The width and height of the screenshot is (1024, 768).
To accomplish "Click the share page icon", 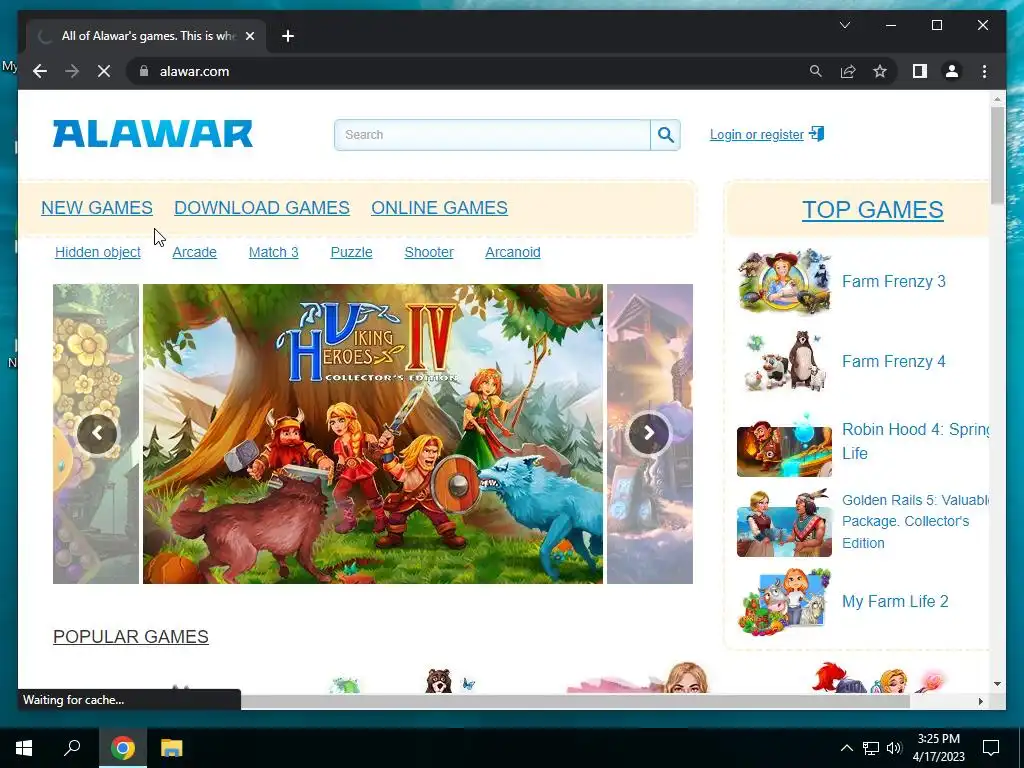I will tap(848, 71).
